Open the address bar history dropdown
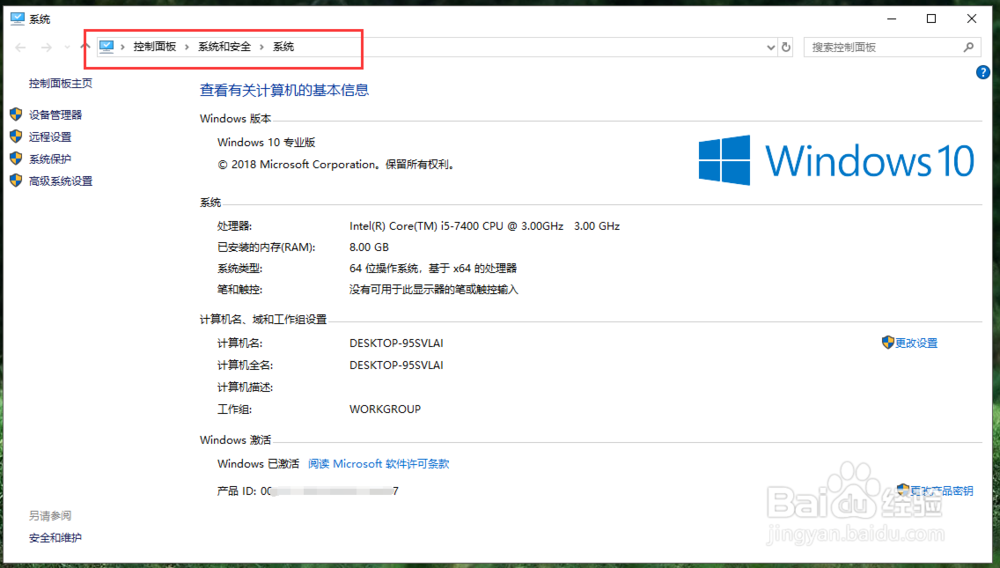 click(x=770, y=47)
